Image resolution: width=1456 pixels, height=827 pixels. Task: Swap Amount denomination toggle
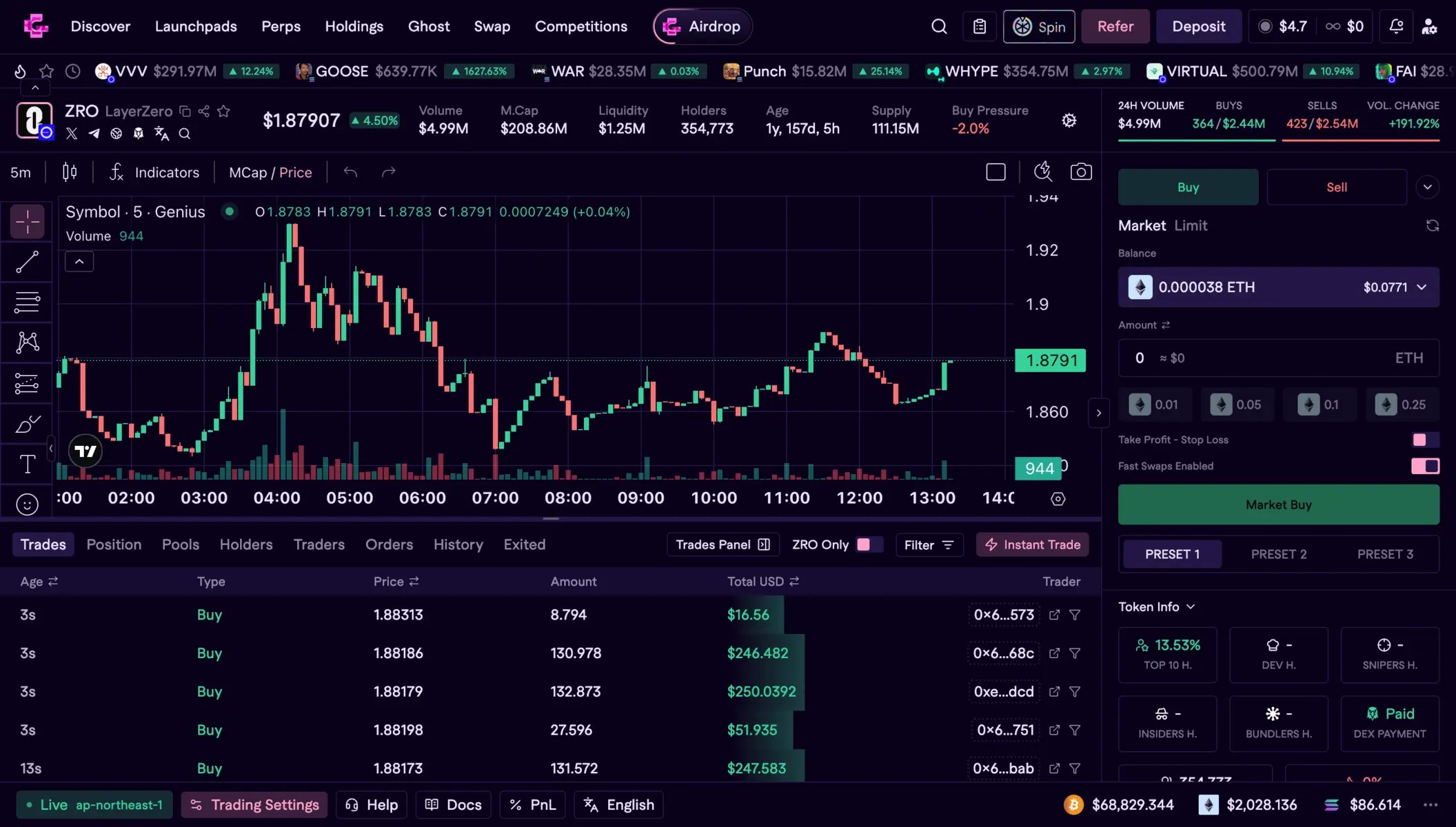tap(1166, 325)
